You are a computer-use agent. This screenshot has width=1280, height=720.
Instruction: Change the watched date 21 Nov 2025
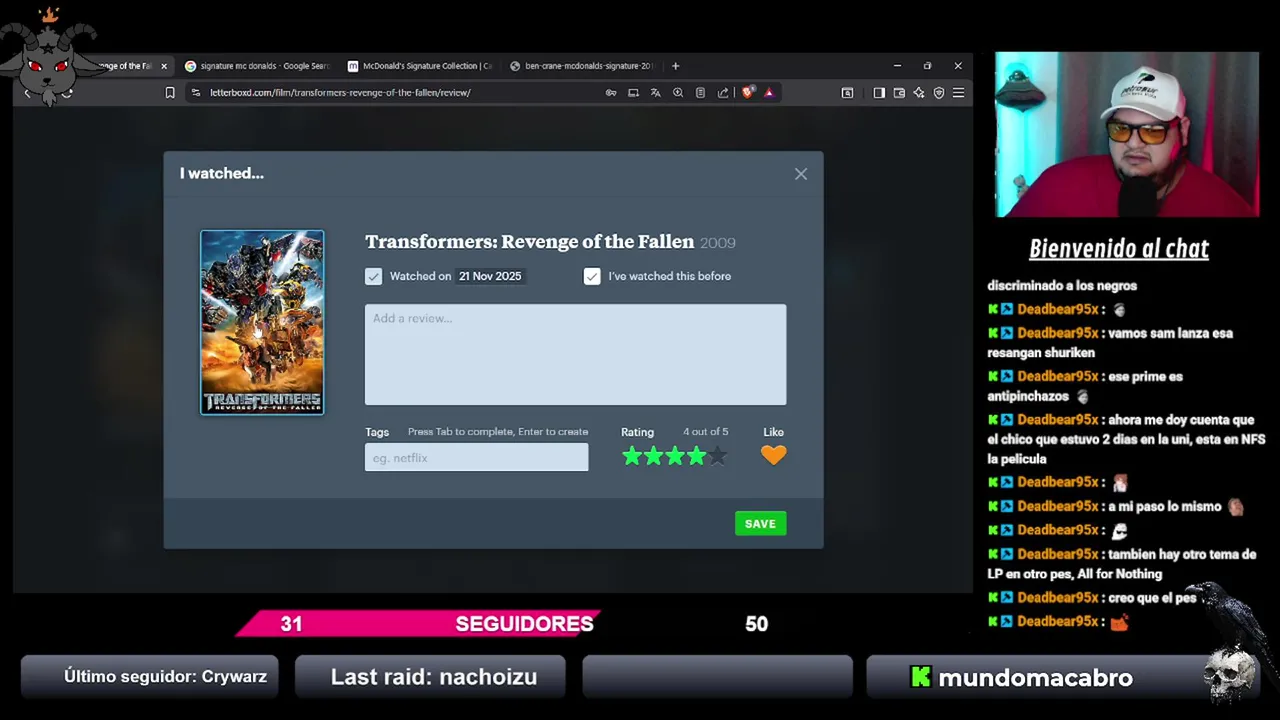[x=490, y=276]
